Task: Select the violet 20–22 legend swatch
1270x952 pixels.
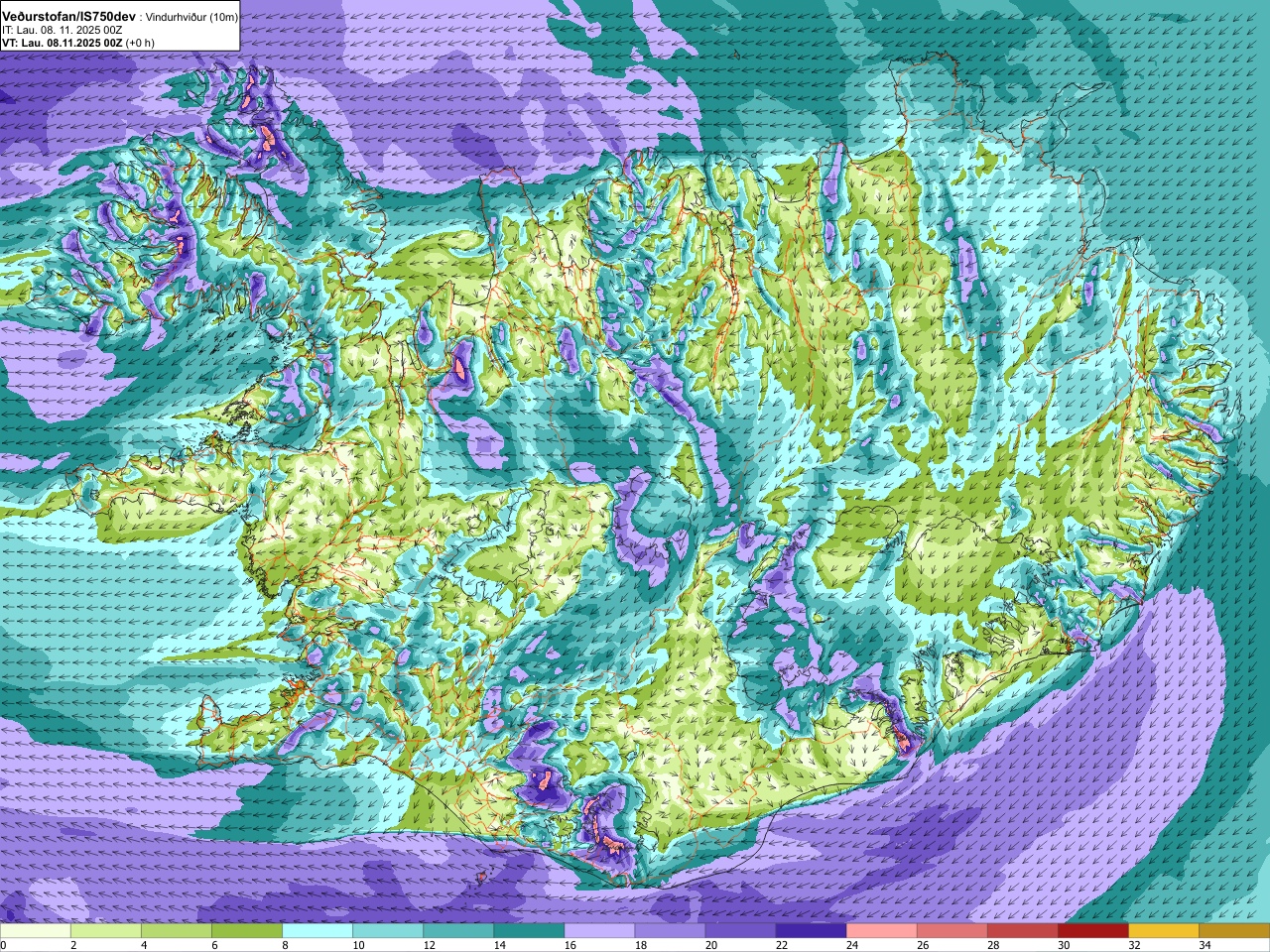Action: click(x=740, y=931)
